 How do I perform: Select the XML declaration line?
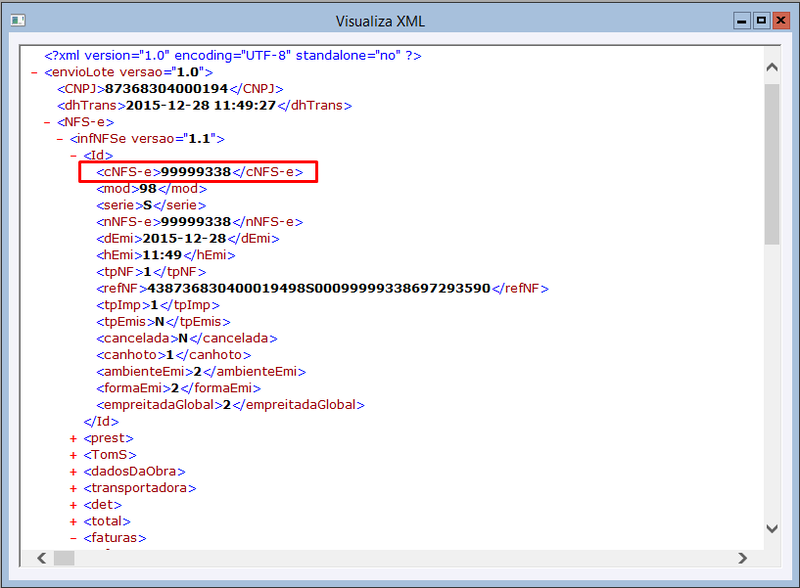click(x=233, y=56)
